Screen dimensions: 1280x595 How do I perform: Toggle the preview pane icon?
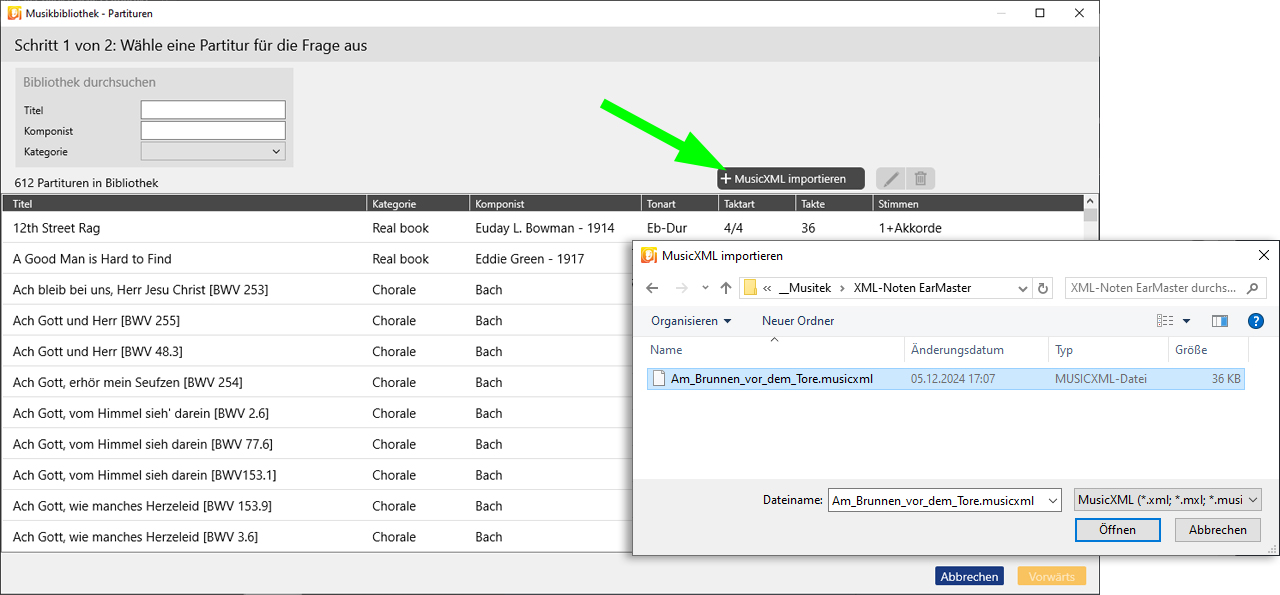tap(1219, 321)
